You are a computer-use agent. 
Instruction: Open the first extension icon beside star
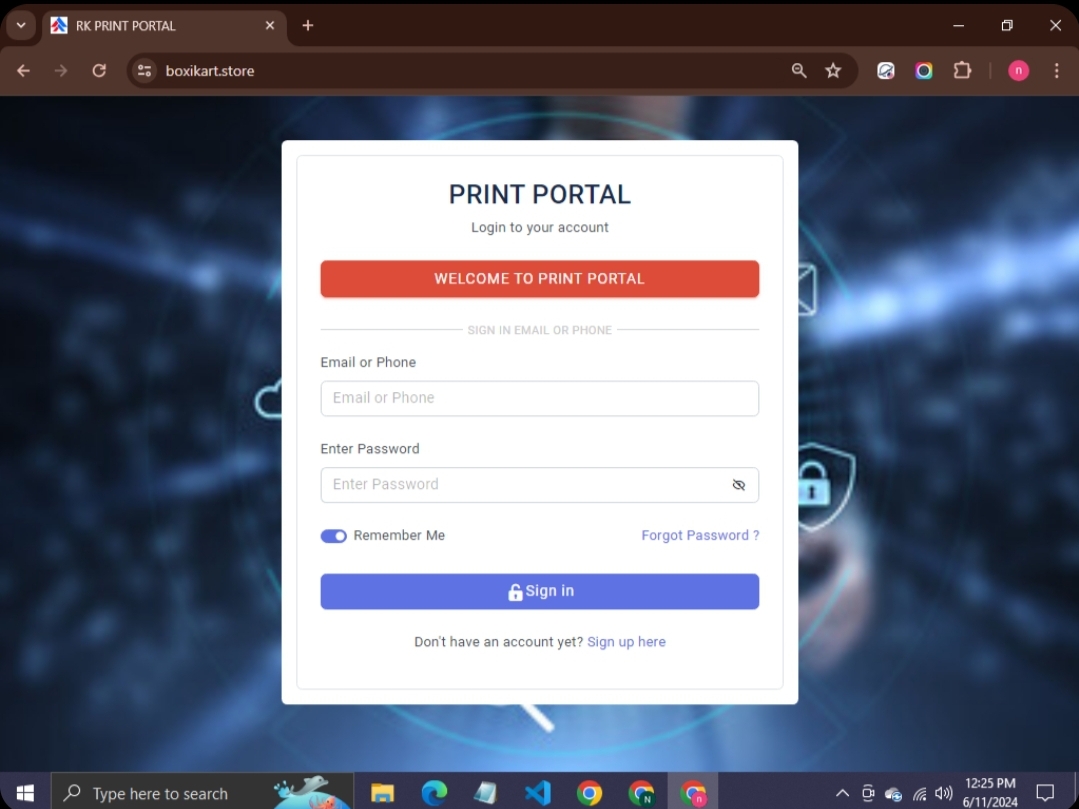886,70
